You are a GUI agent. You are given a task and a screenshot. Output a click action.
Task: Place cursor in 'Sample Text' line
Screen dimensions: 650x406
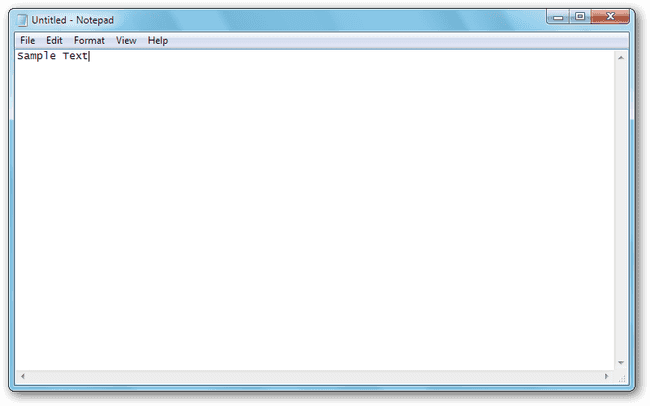(x=53, y=56)
